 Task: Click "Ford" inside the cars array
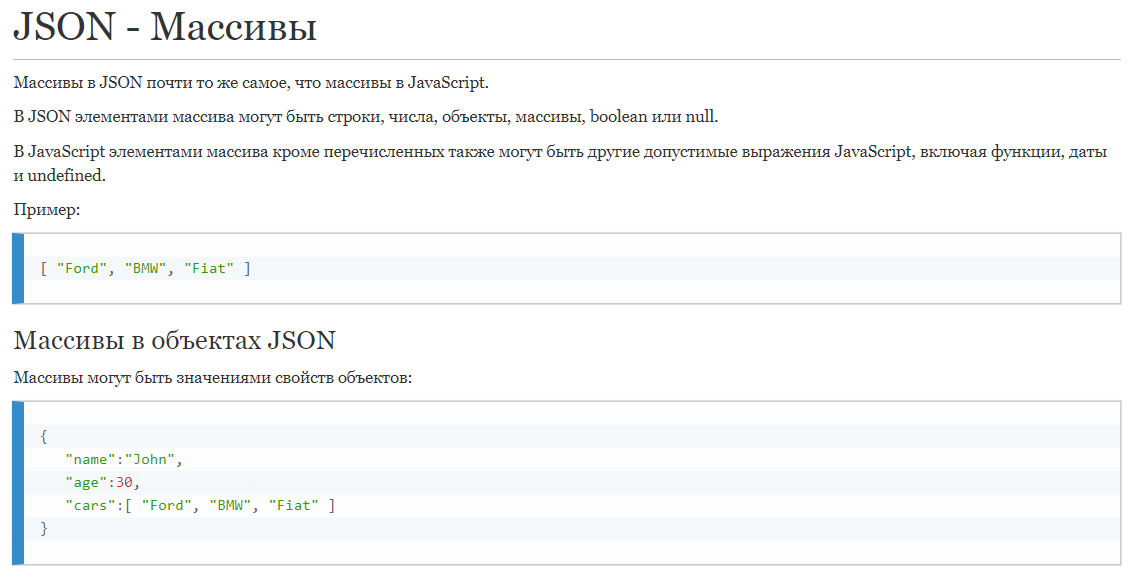[167, 506]
